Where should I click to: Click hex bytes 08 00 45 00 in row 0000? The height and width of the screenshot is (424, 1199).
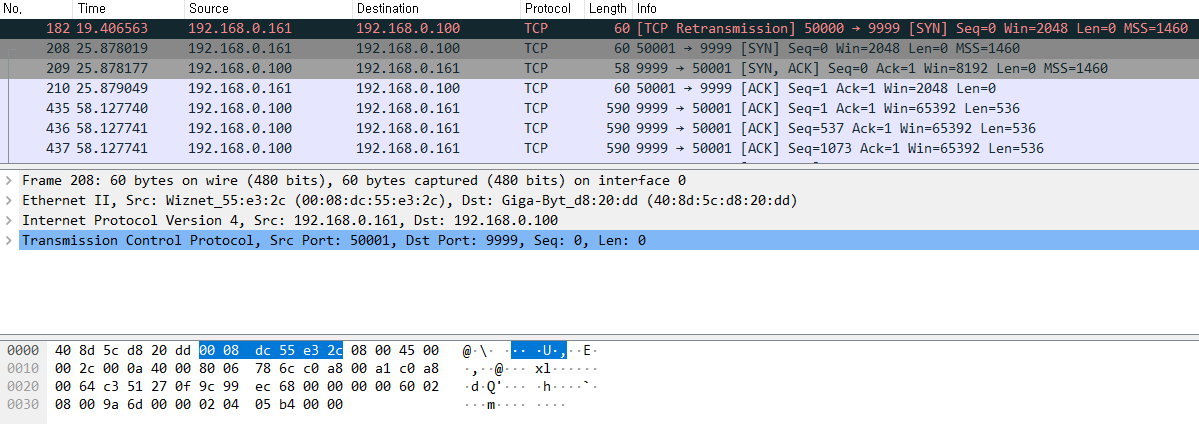coord(395,351)
